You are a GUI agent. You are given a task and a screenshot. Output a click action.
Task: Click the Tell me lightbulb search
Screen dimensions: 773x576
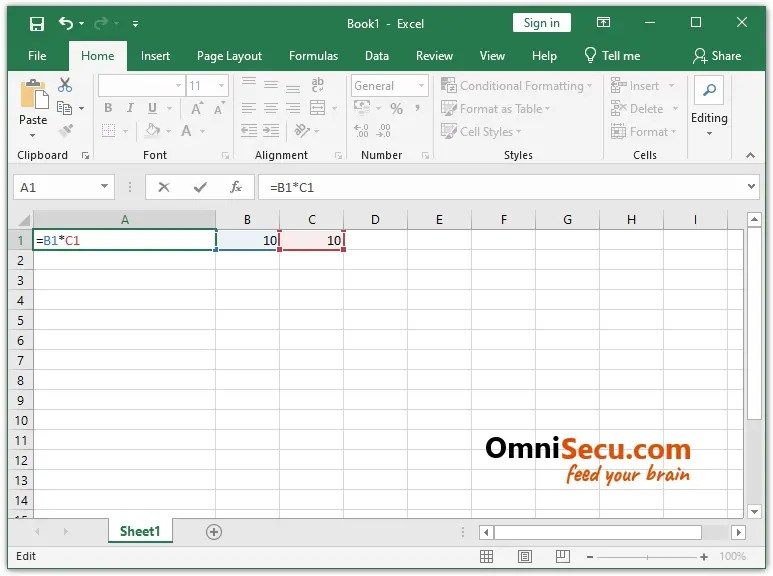612,55
